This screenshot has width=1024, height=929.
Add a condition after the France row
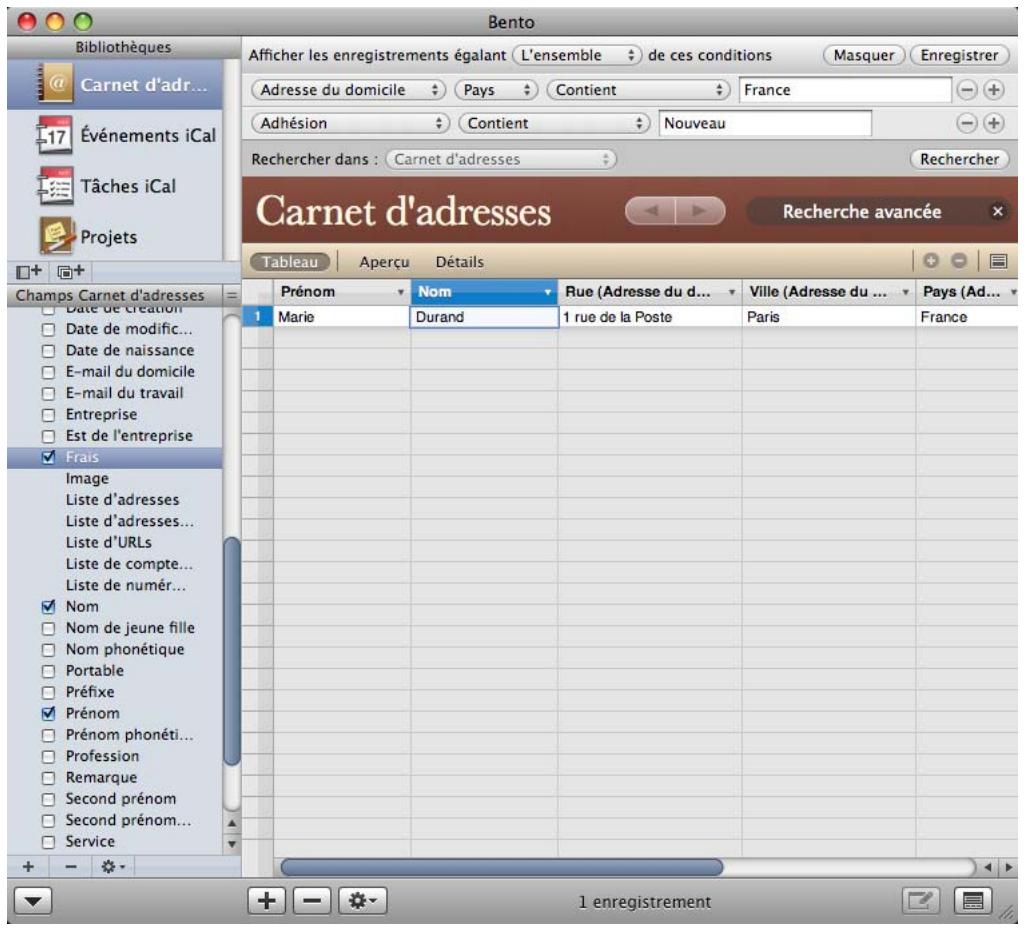pyautogui.click(x=994, y=90)
